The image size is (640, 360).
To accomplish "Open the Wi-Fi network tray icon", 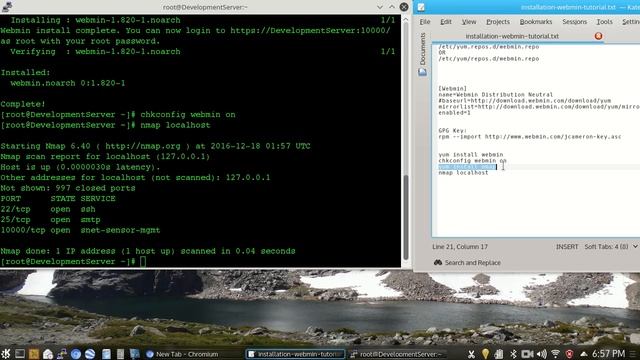I will 556,354.
